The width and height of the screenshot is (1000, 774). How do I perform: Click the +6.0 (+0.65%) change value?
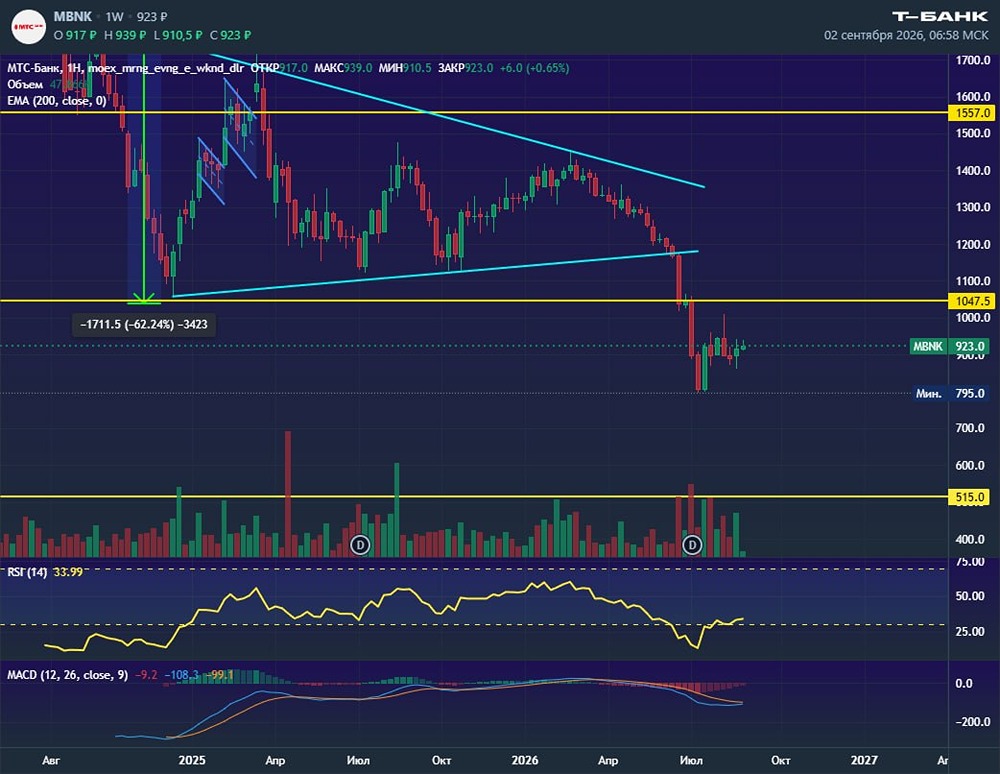point(534,68)
